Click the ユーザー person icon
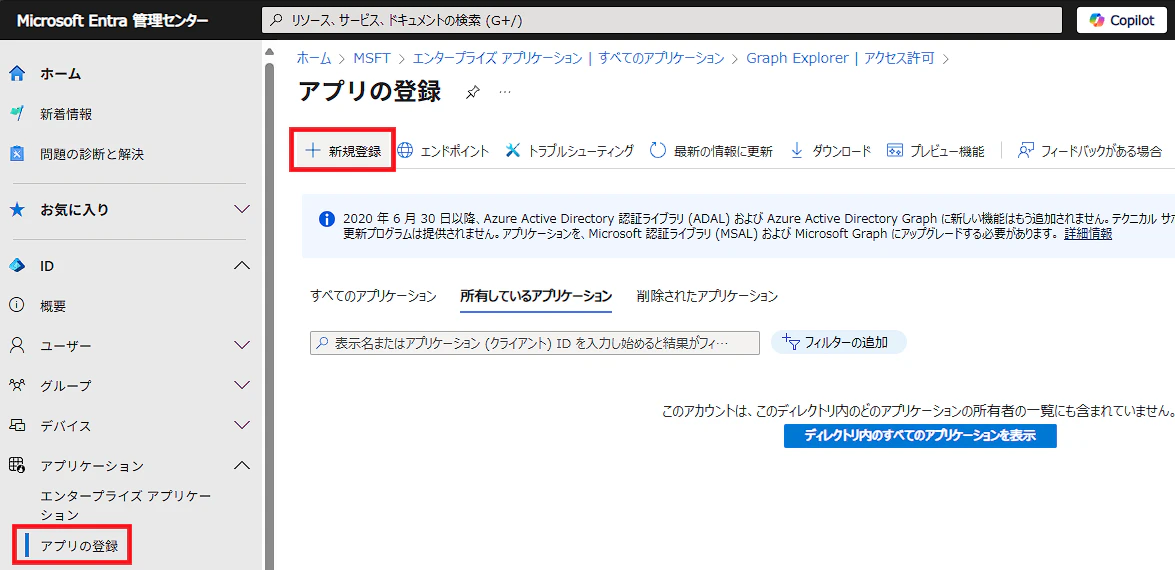The width and height of the screenshot is (1175, 570). point(16,346)
